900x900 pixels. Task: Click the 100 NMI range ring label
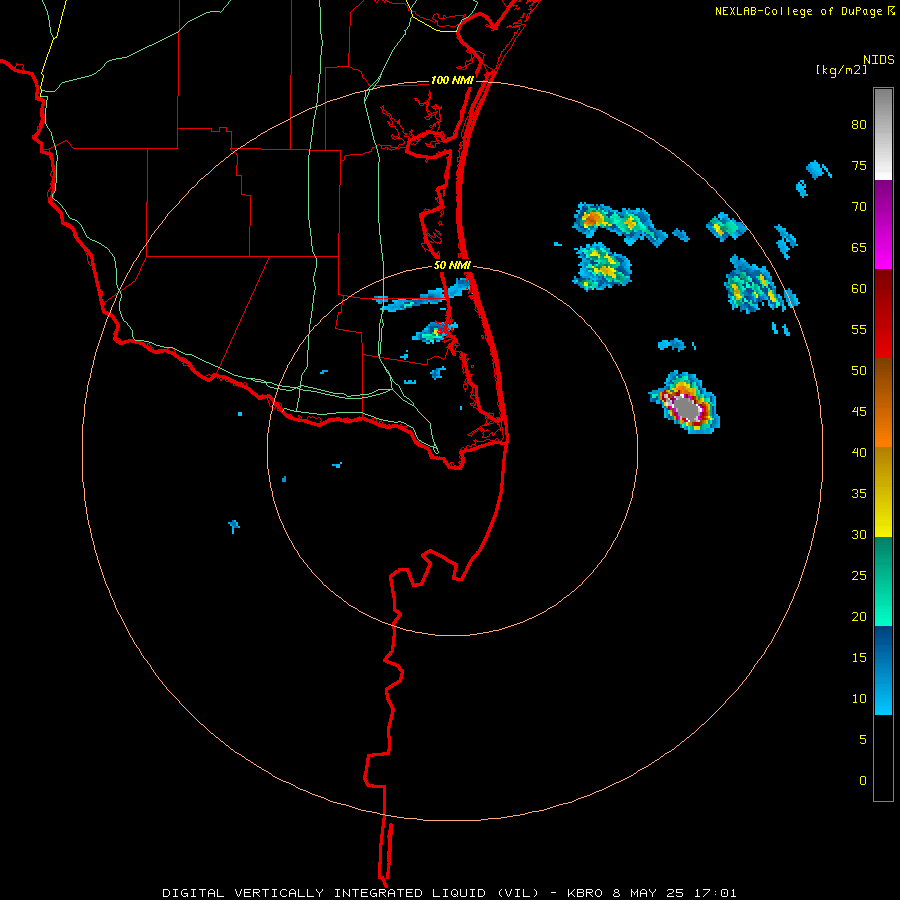[452, 80]
